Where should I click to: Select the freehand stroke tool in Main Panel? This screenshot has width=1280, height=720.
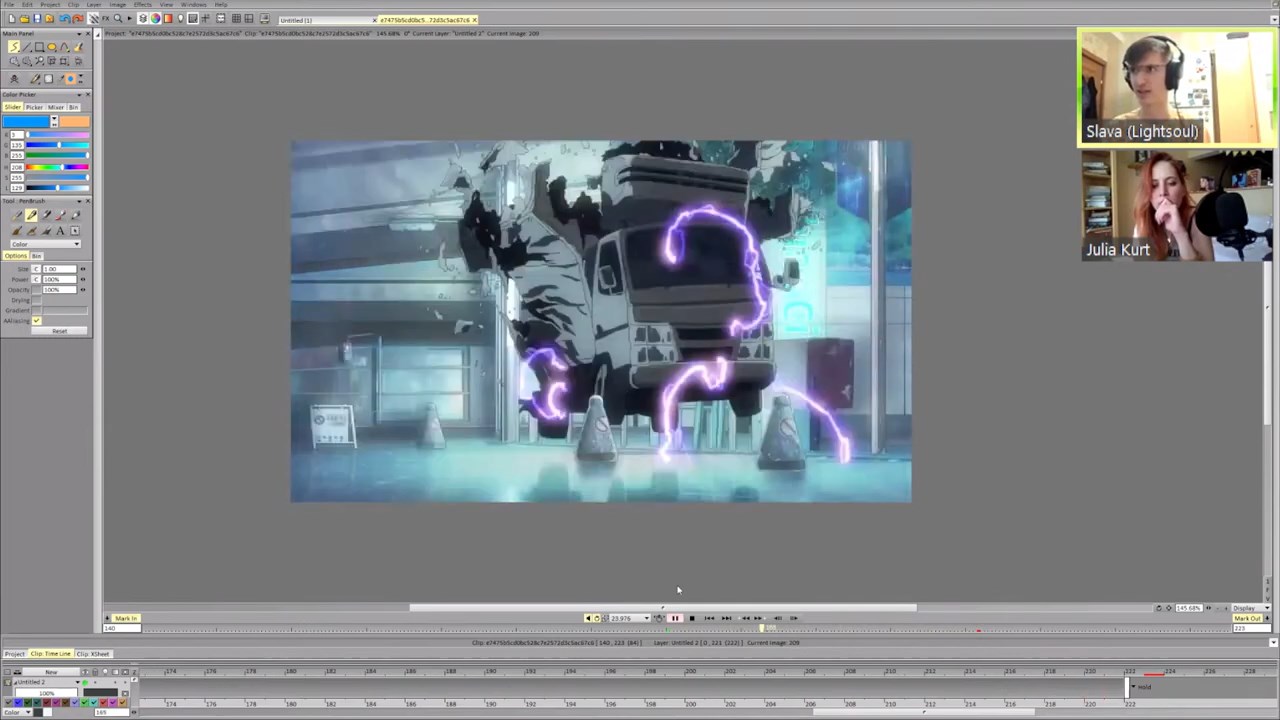14,46
